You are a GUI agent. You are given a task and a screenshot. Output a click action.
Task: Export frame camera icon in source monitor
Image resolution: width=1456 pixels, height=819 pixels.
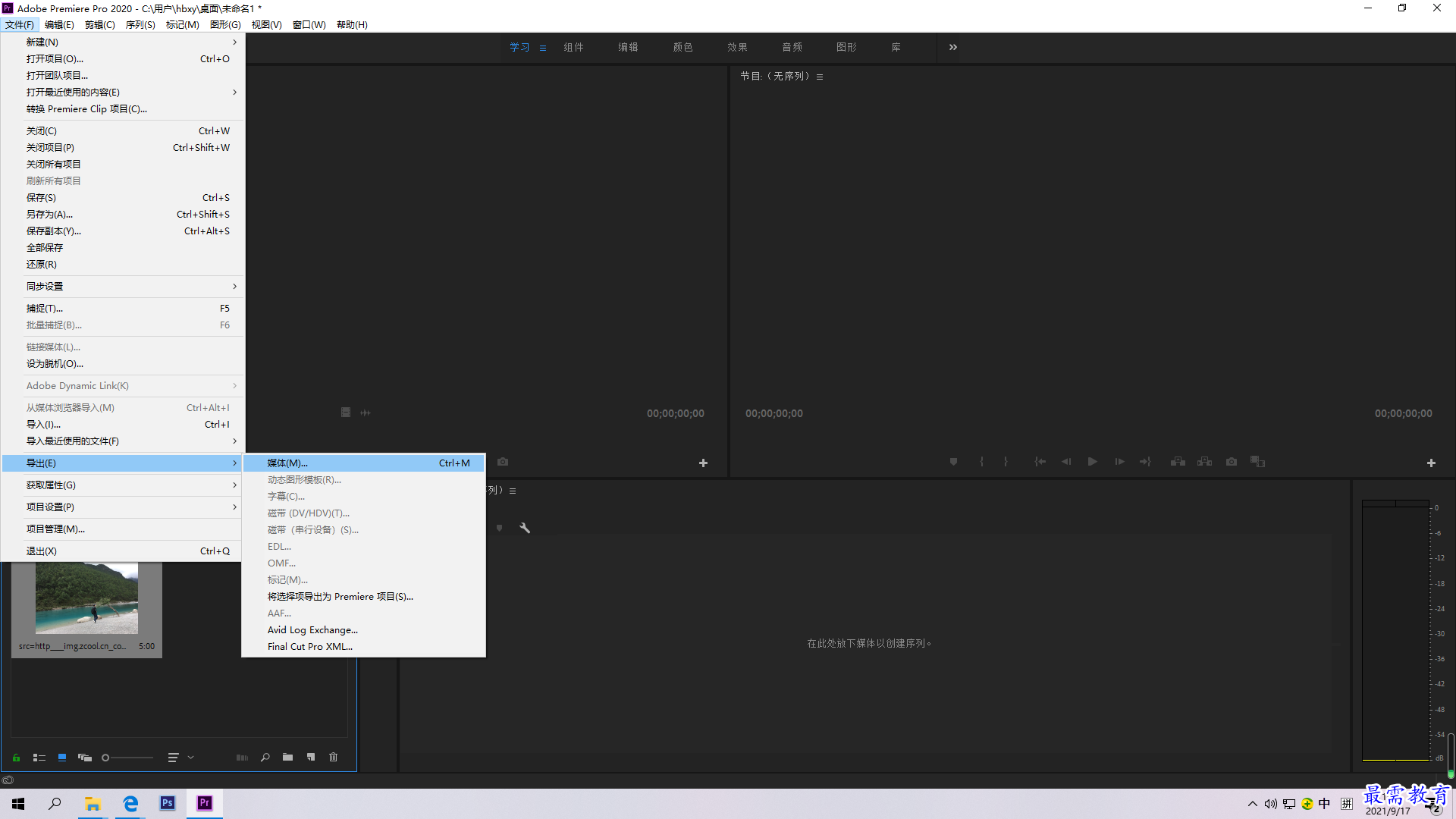click(x=503, y=462)
